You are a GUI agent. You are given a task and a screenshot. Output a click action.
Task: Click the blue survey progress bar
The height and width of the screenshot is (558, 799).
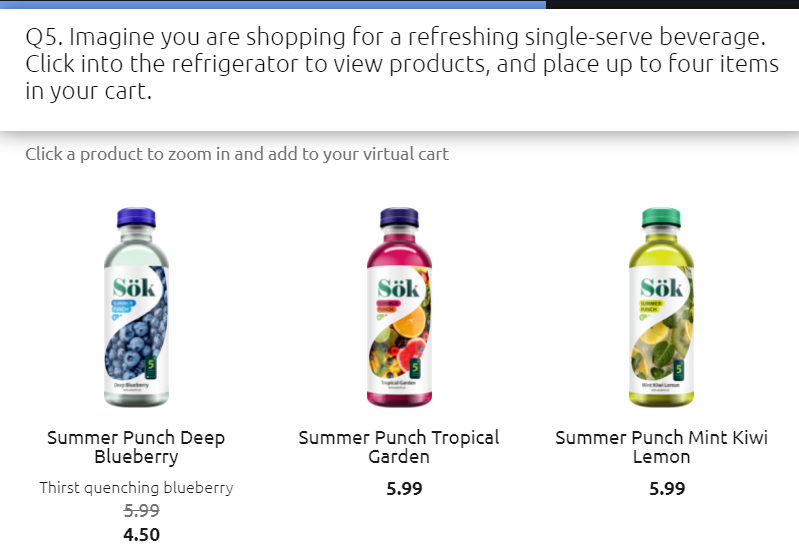(x=273, y=4)
